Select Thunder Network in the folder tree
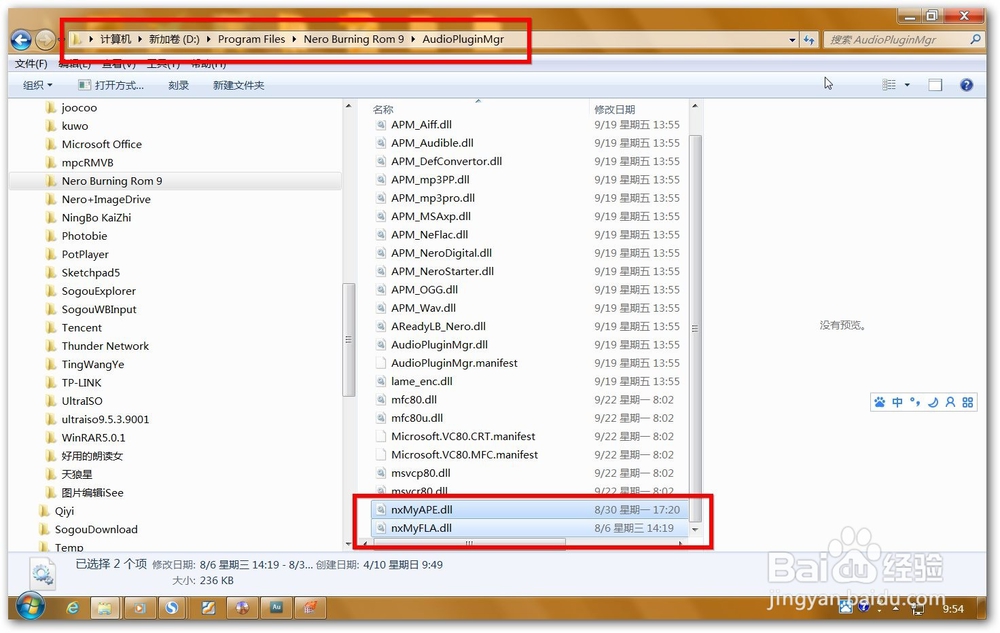Image resolution: width=1000 pixels, height=633 pixels. [105, 346]
